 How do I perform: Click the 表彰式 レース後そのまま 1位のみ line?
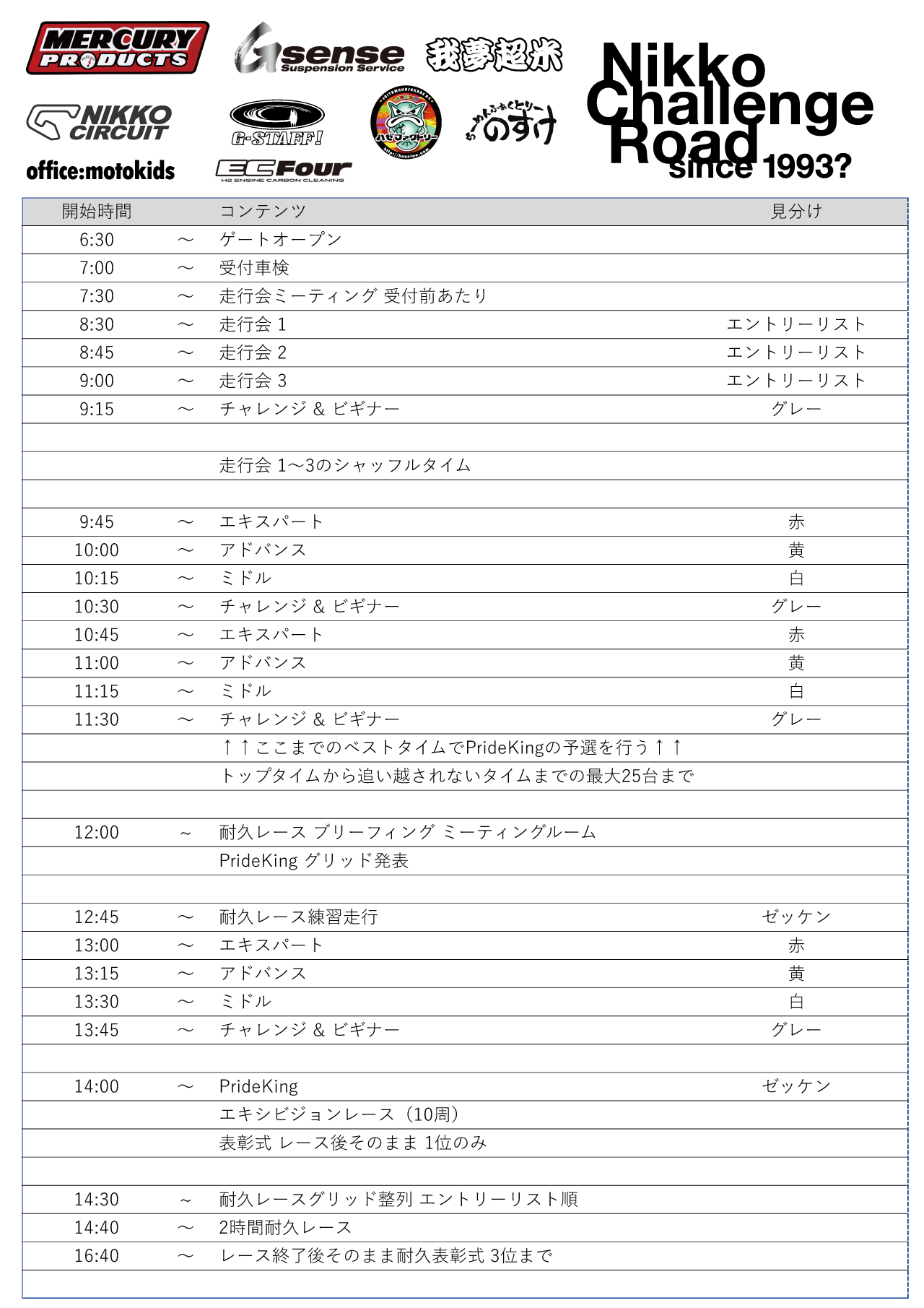tap(353, 1143)
